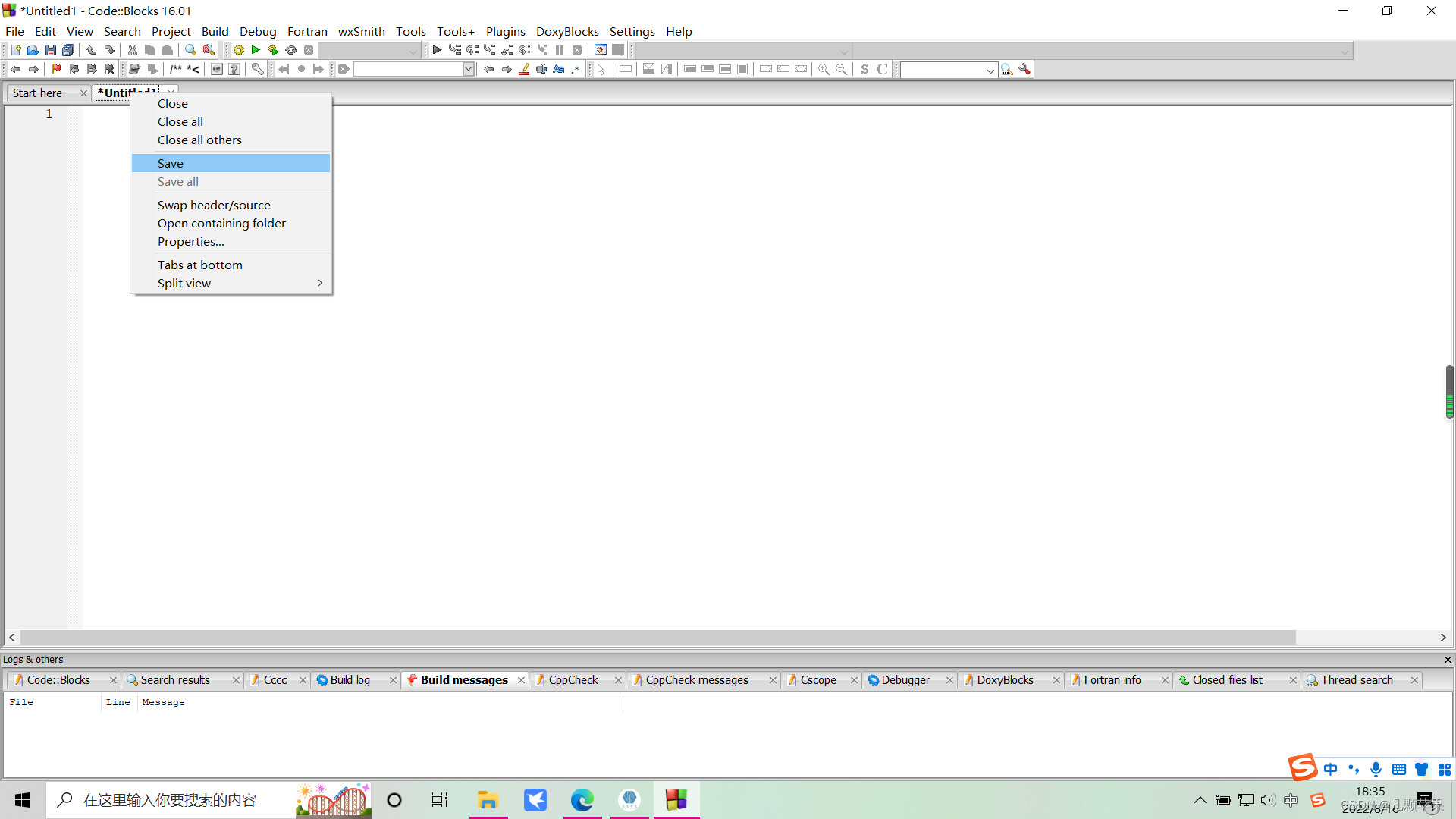Open a file using the folder icon
This screenshot has width=1456, height=819.
pyautogui.click(x=33, y=50)
